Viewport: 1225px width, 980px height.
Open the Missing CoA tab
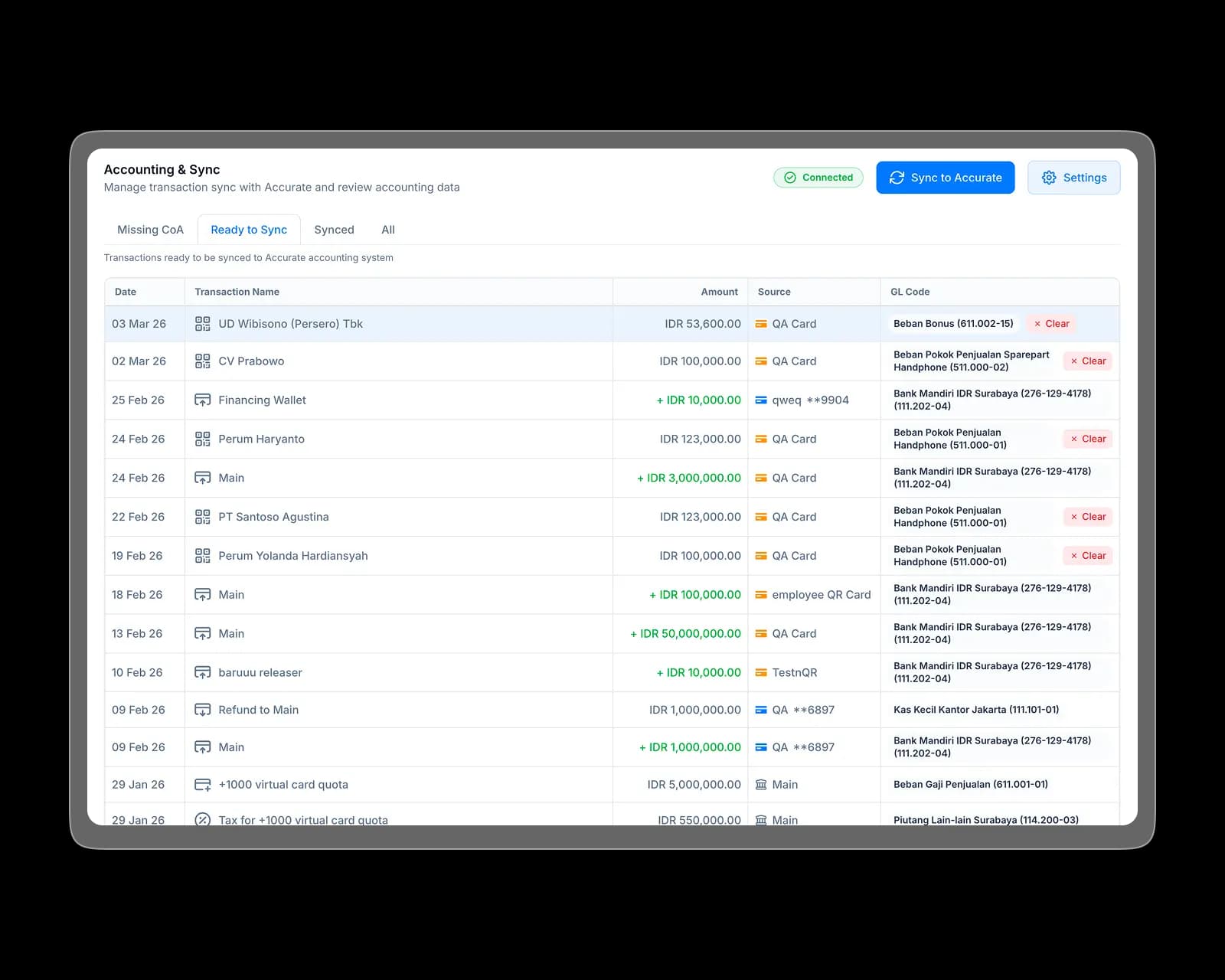pyautogui.click(x=150, y=229)
